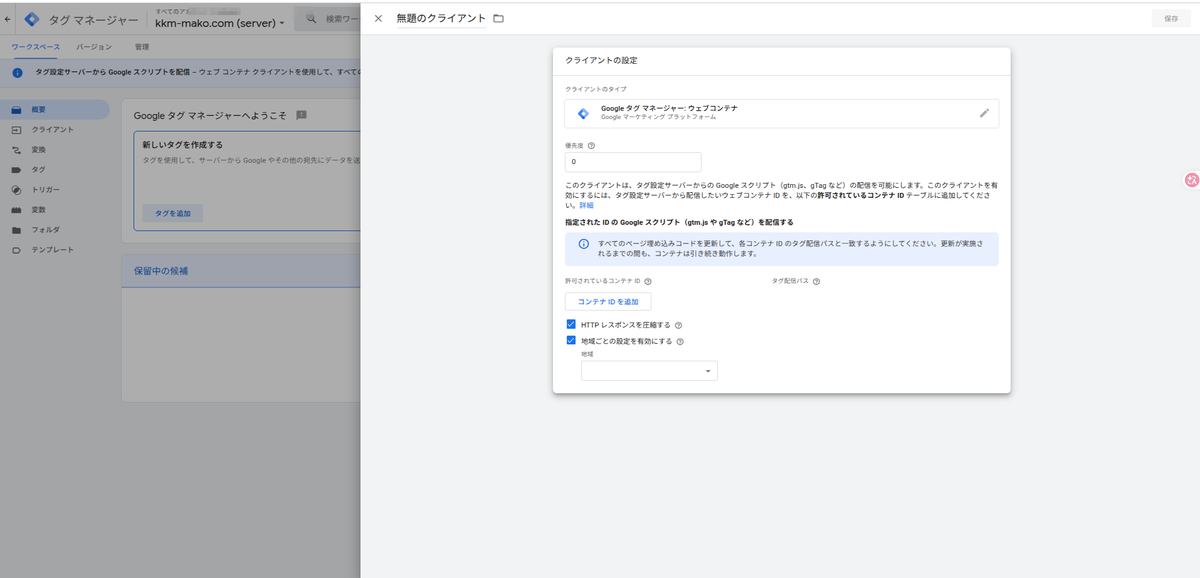Open help icon beside タグ配信パス
1200x578 pixels.
816,282
